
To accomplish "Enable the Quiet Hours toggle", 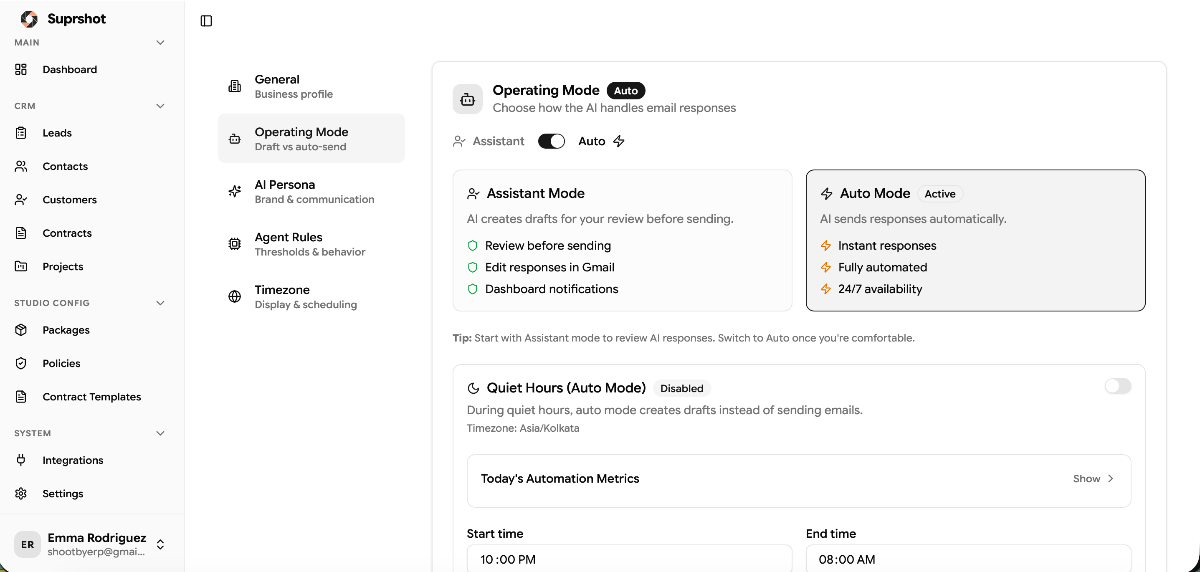I will 1117,386.
